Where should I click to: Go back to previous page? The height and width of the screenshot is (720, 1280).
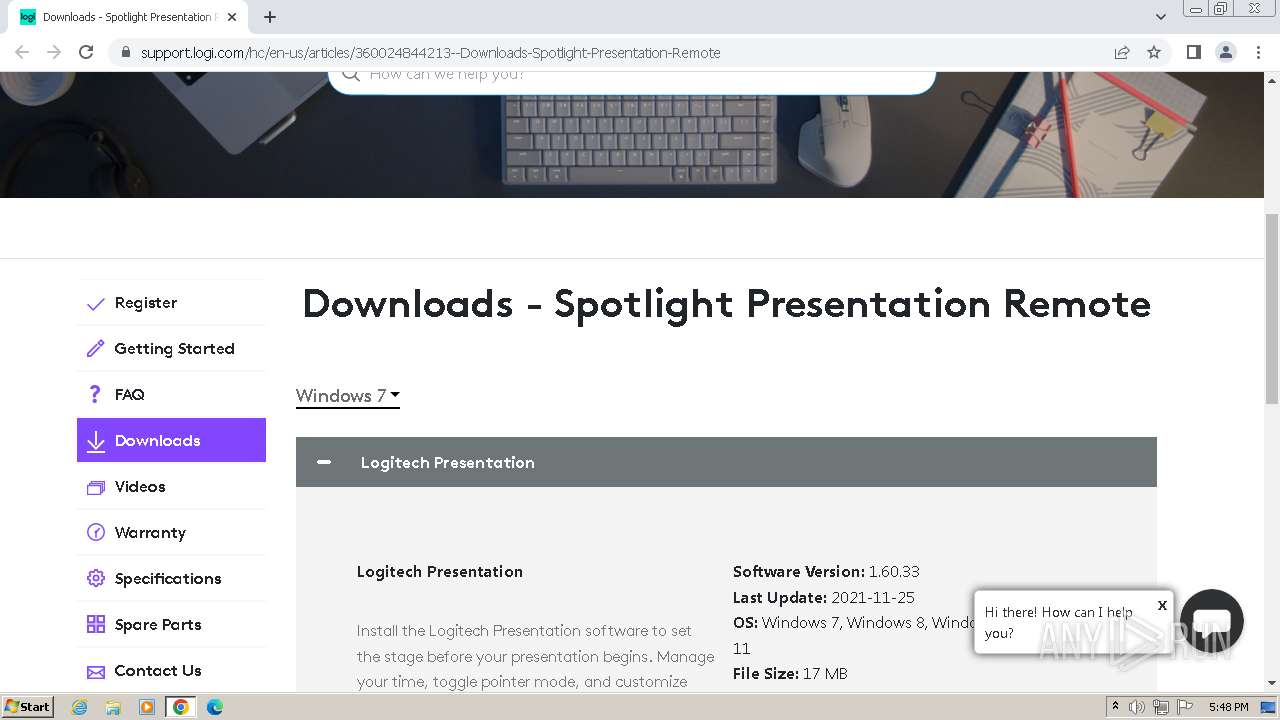[x=22, y=52]
